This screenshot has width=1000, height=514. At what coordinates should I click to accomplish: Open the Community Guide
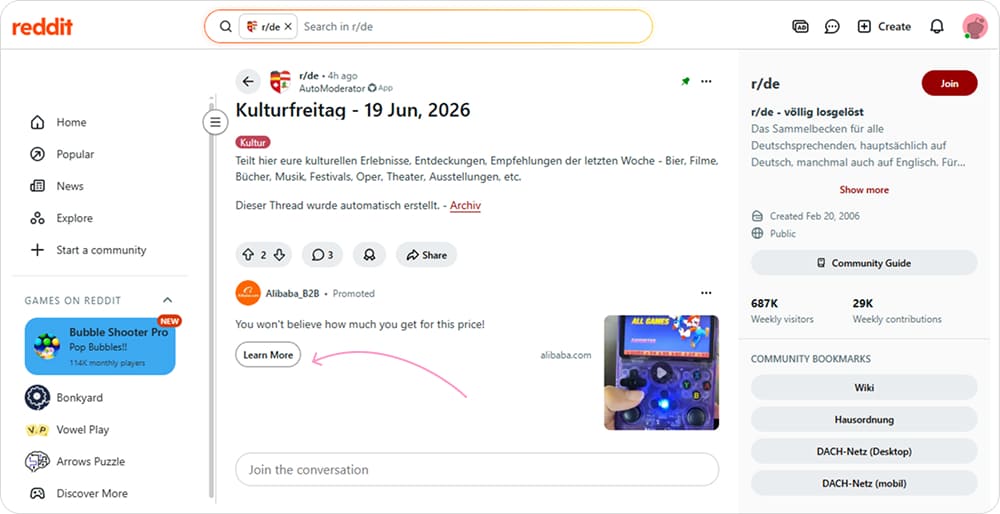(x=864, y=263)
